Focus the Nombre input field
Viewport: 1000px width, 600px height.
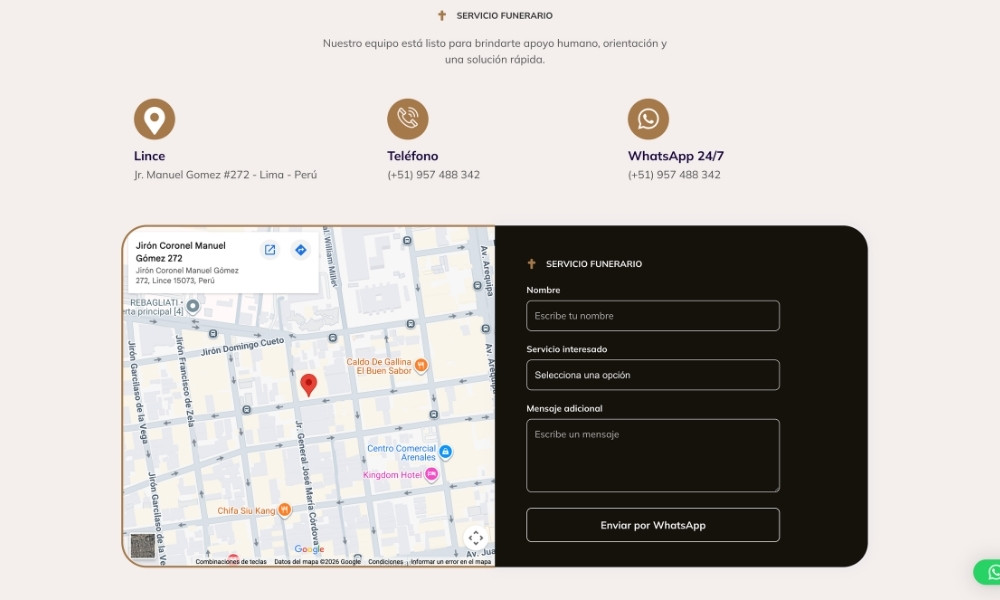coord(652,316)
